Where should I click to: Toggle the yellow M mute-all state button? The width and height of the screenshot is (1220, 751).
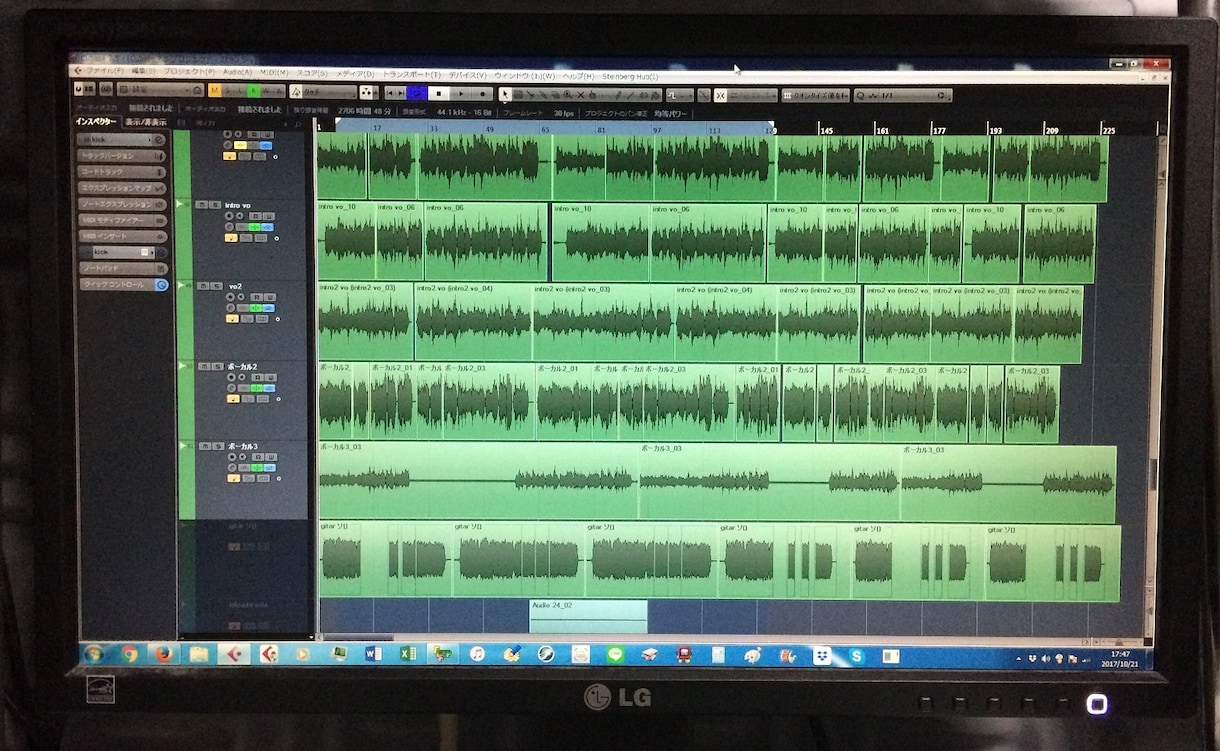(x=214, y=92)
